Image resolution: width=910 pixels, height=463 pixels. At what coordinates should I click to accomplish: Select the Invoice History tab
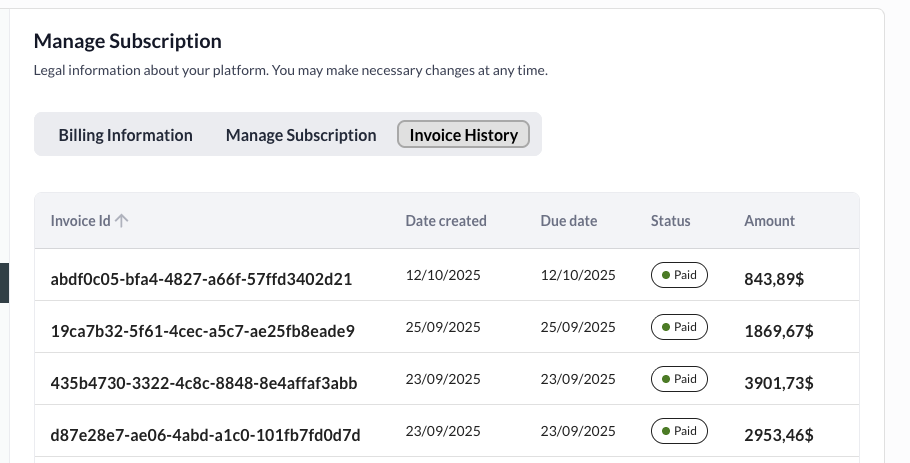pyautogui.click(x=464, y=135)
